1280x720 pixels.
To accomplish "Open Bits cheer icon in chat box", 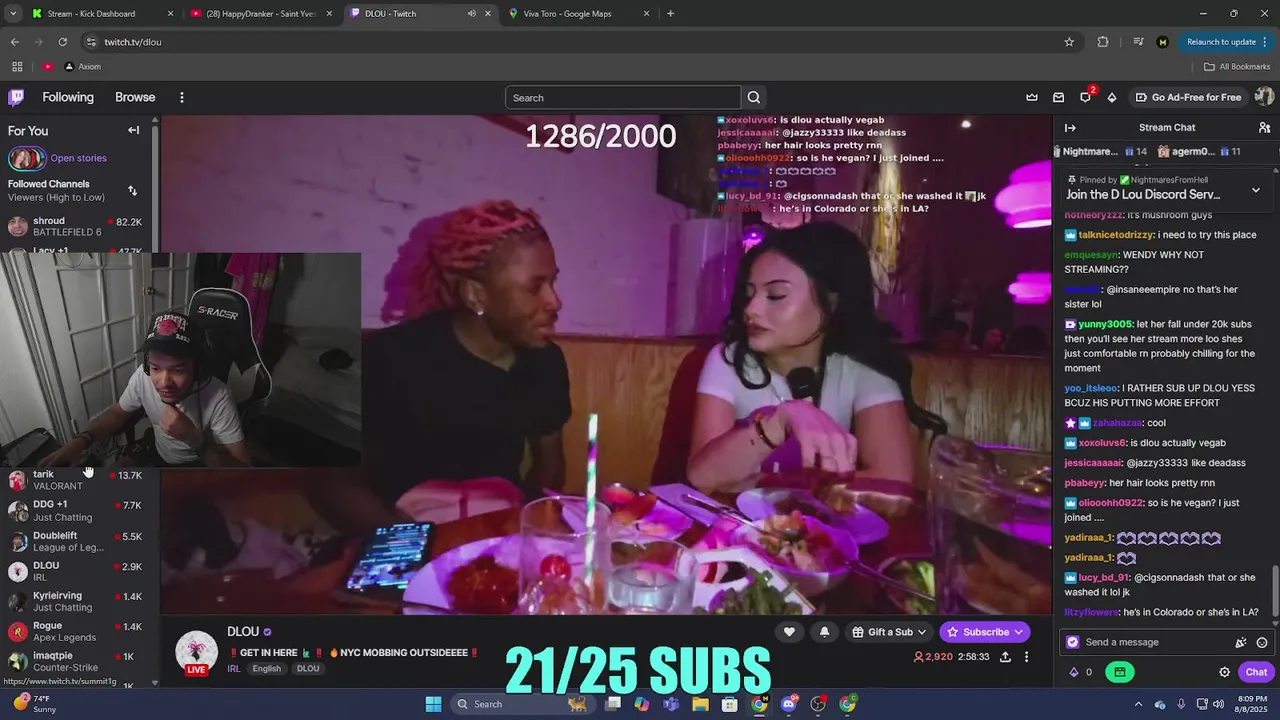I will (1241, 642).
